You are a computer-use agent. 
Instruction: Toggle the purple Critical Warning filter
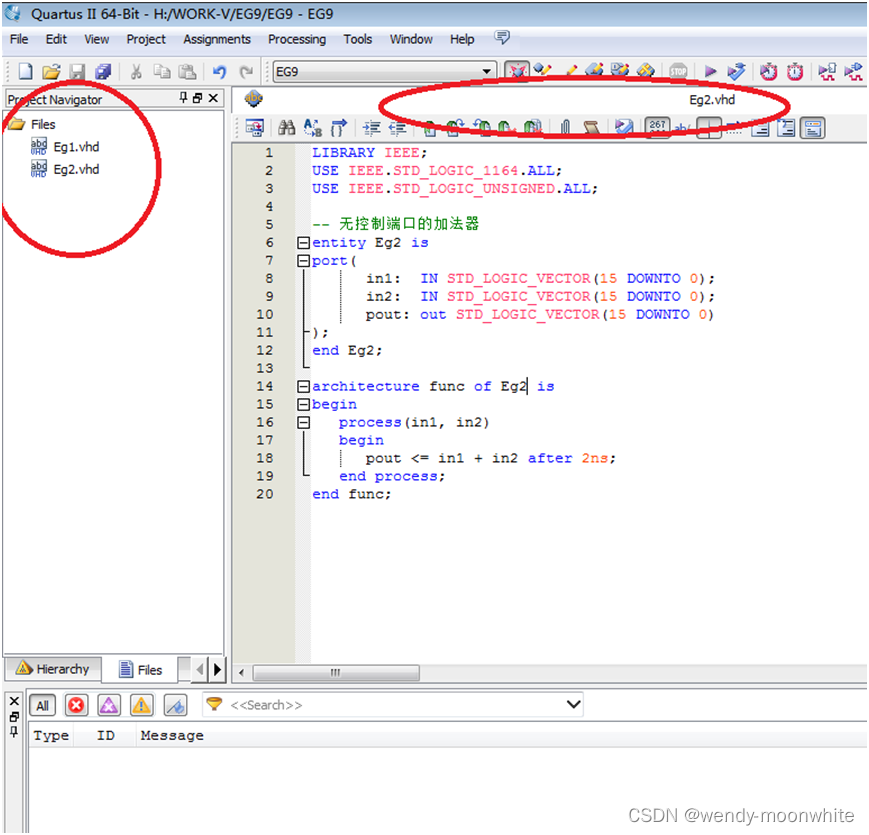pyautogui.click(x=109, y=705)
